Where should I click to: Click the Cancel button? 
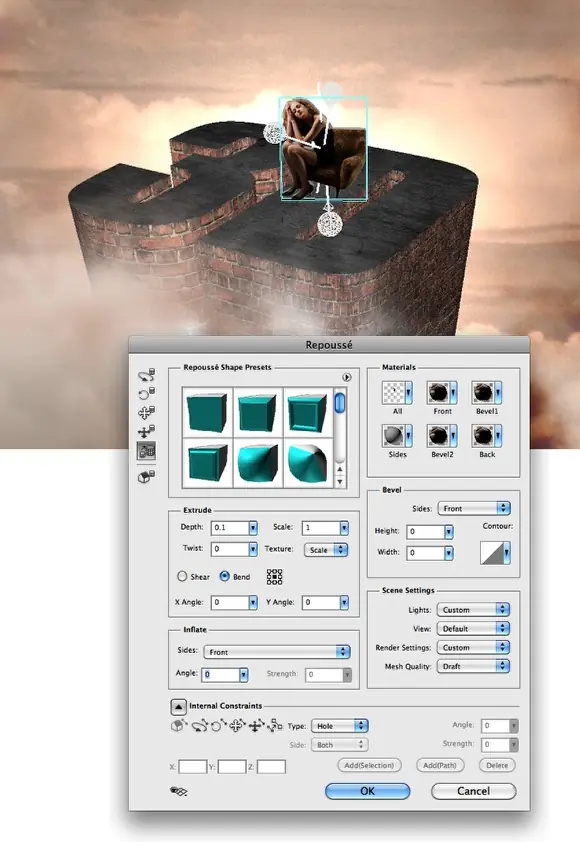[473, 791]
